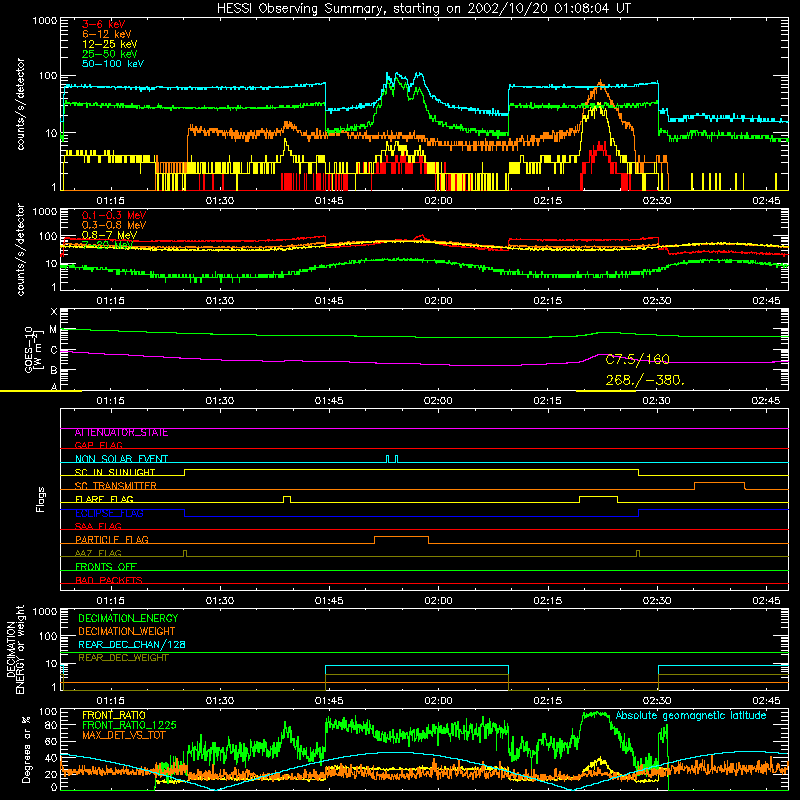The image size is (800, 800).
Task: Click the REAR_DEC_CHAN/128 legend label
Action: (132, 645)
